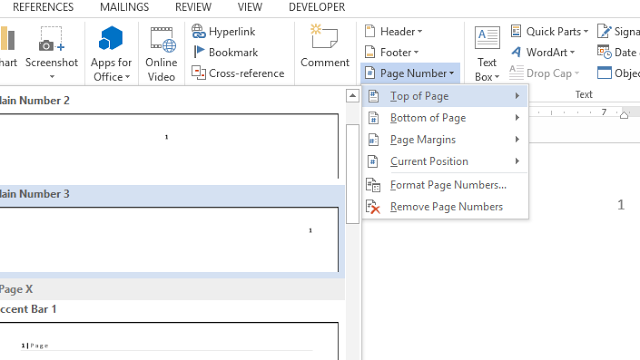Viewport: 640px width, 360px height.
Task: Open Apps for Office icon
Action: pyautogui.click(x=111, y=38)
